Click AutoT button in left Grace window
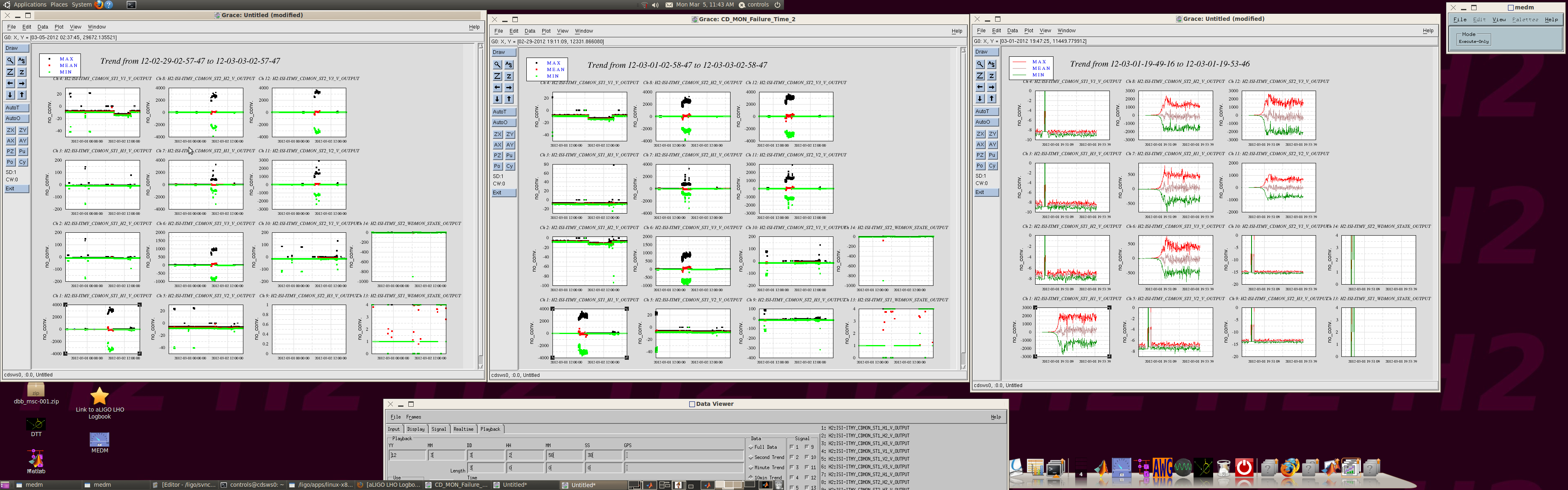The image size is (1568, 490). click(16, 108)
